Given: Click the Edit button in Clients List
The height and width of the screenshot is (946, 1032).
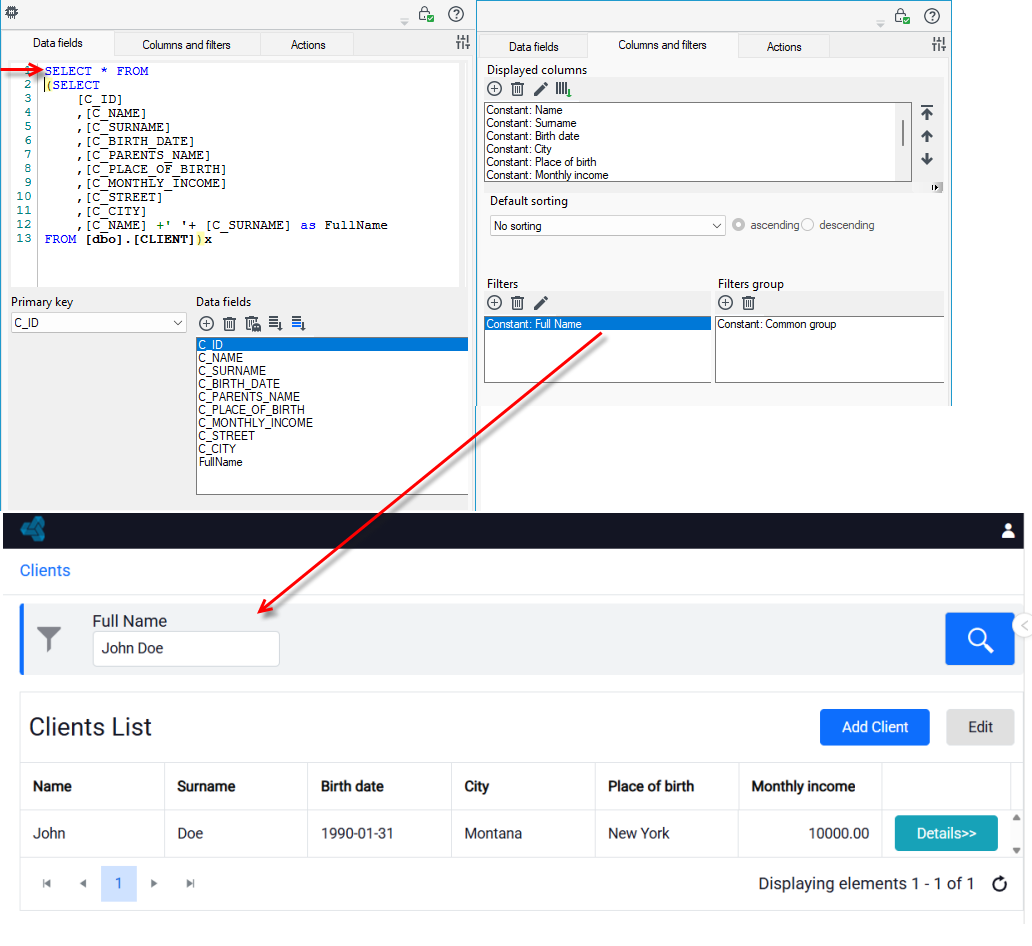Looking at the screenshot, I should (980, 727).
